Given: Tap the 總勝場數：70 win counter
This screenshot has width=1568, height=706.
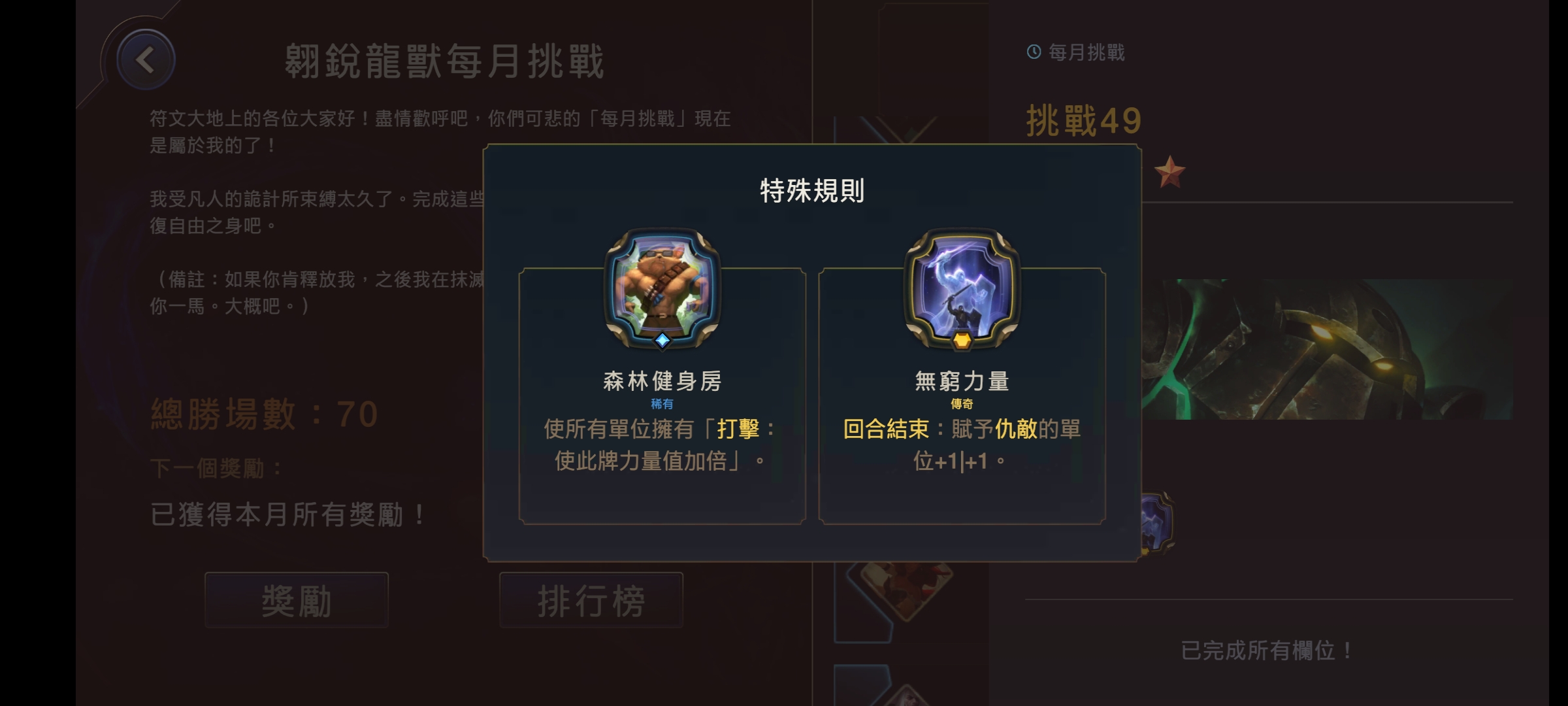Looking at the screenshot, I should click(x=265, y=414).
